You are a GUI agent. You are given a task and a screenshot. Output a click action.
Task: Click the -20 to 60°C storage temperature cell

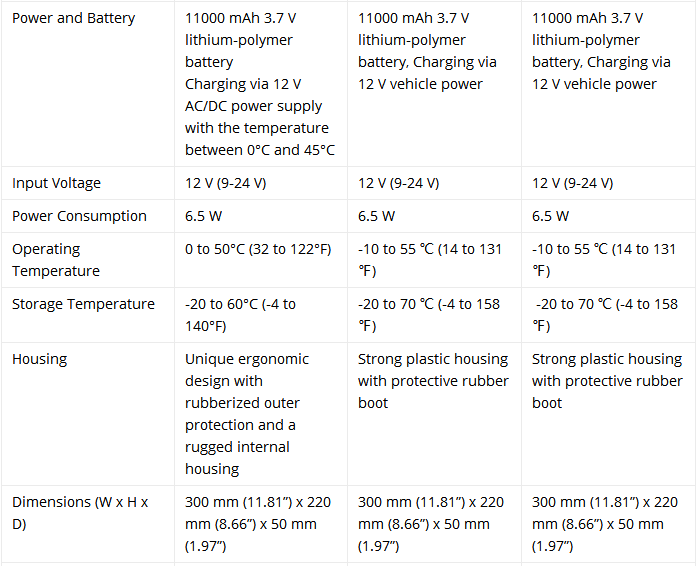[240, 315]
